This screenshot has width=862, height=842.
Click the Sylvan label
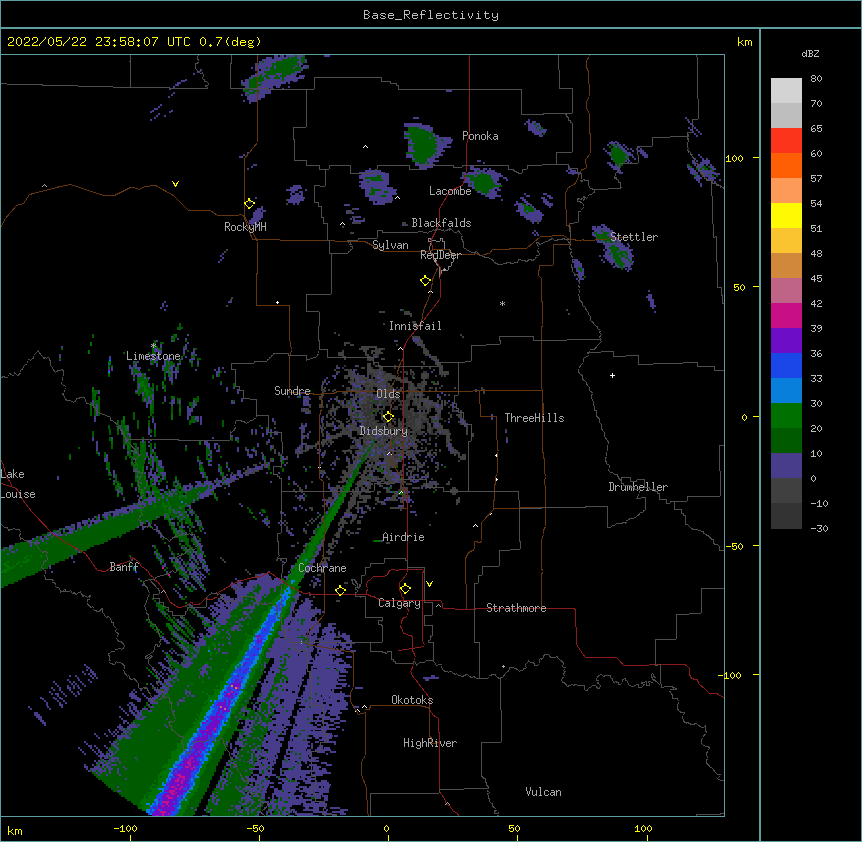(x=390, y=245)
